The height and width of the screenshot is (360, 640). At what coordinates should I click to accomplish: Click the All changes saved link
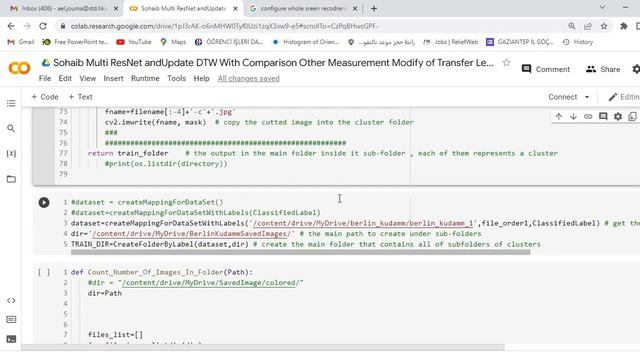[x=249, y=78]
